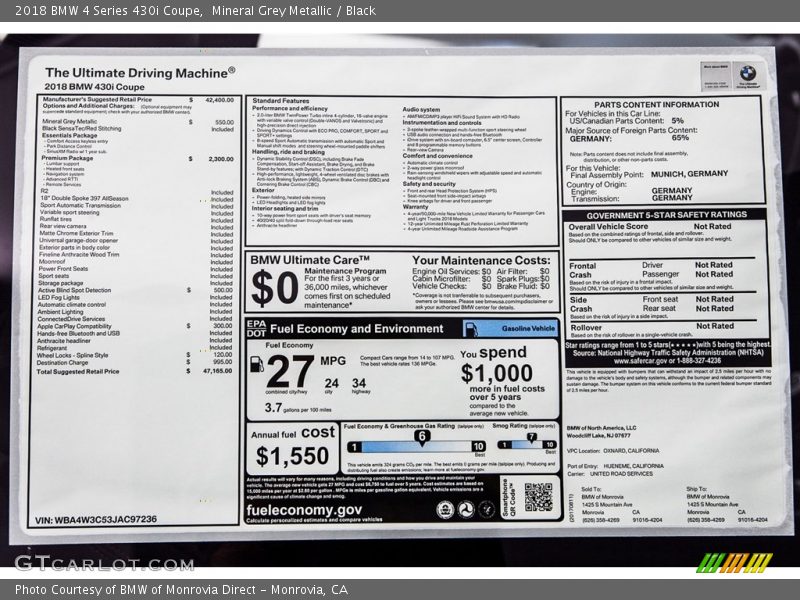
Task: Click 'Standard Features' heading
Action: pyautogui.click(x=281, y=101)
